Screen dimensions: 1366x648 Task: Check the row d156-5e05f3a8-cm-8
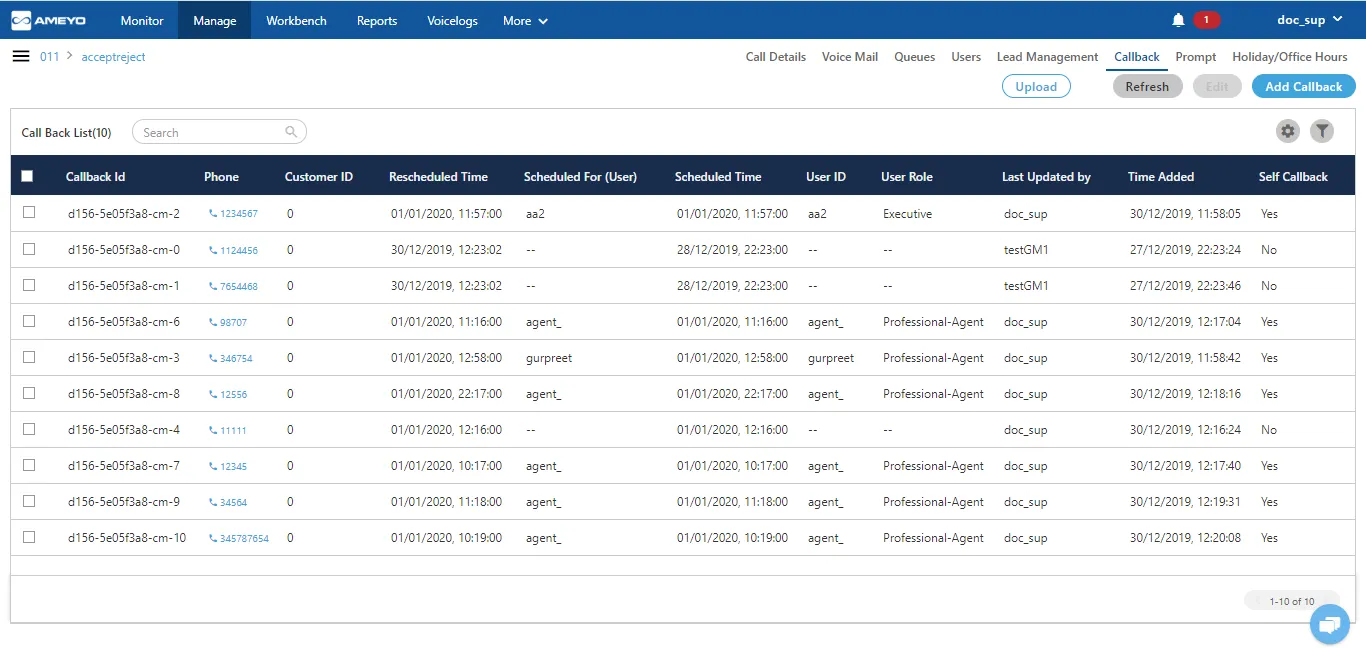(x=29, y=392)
